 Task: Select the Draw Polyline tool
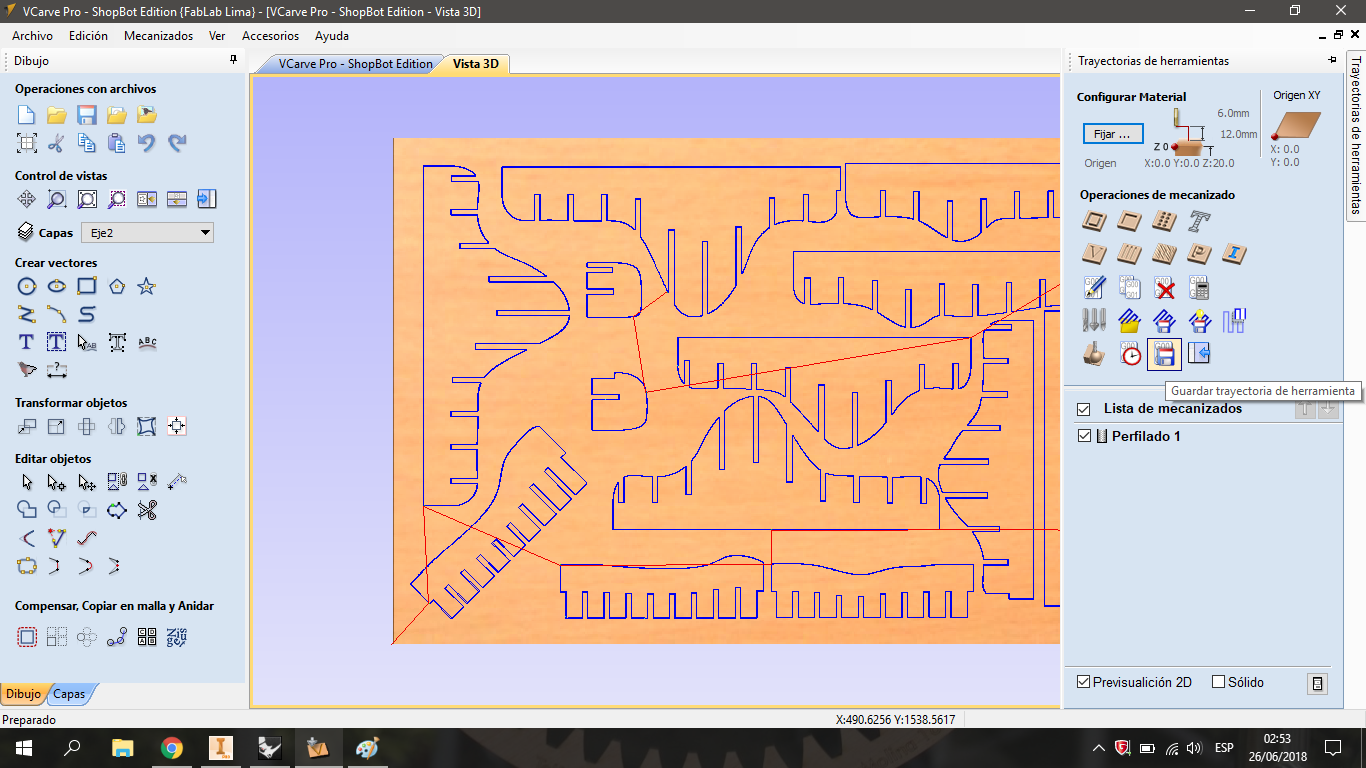coord(27,314)
